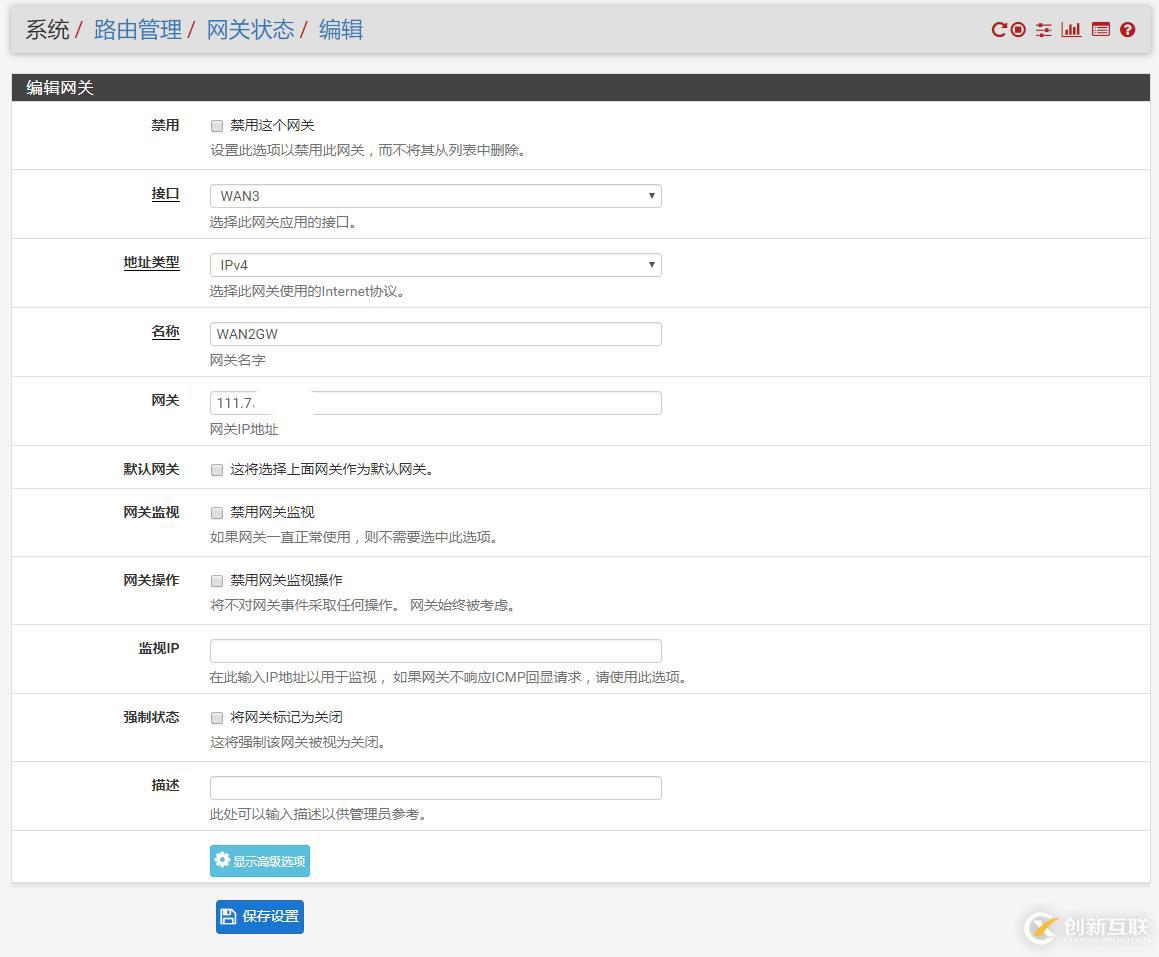1159x957 pixels.
Task: Check 将网关标记为关闭
Action: click(216, 717)
